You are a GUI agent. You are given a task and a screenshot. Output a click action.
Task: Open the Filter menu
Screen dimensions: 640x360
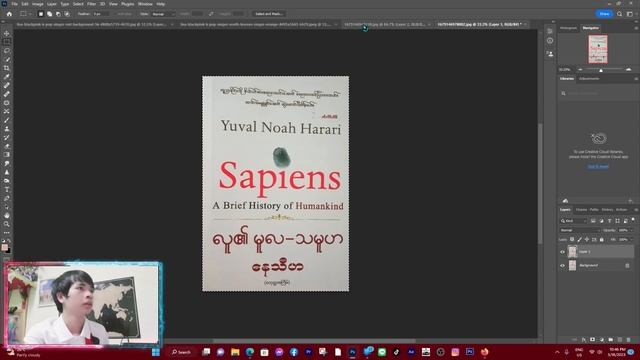pyautogui.click(x=91, y=4)
